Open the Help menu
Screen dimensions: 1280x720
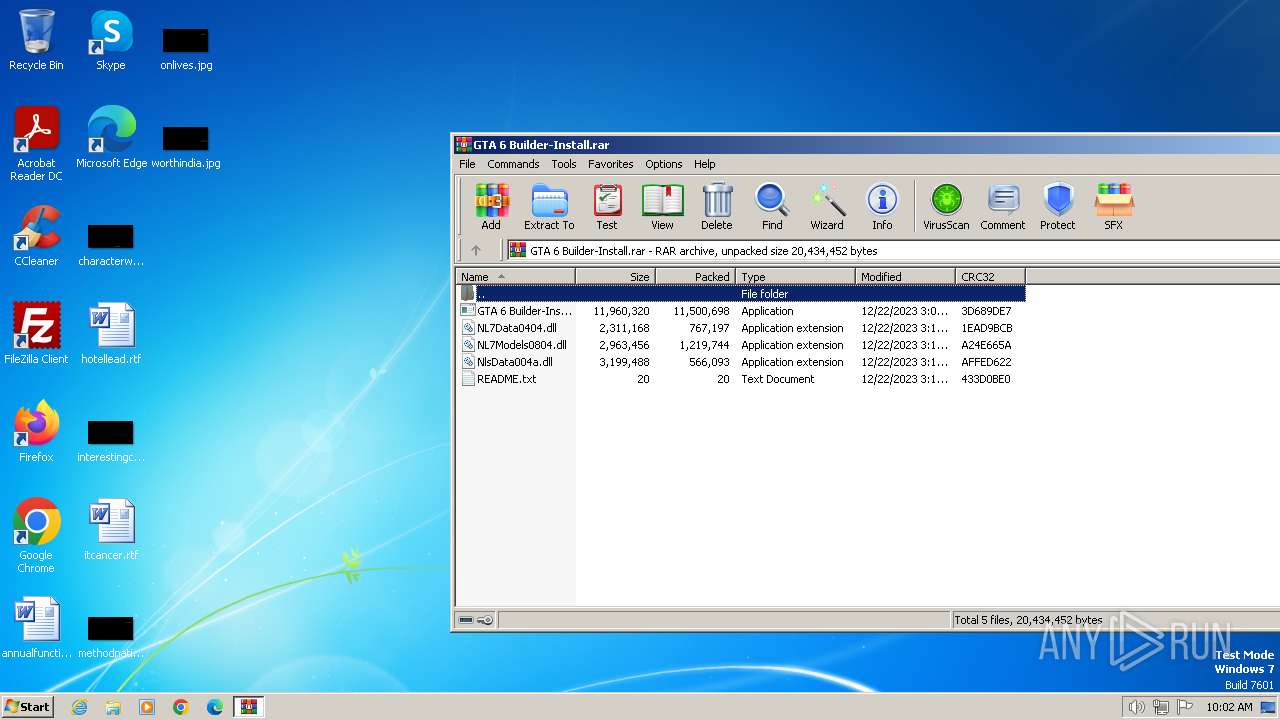705,164
